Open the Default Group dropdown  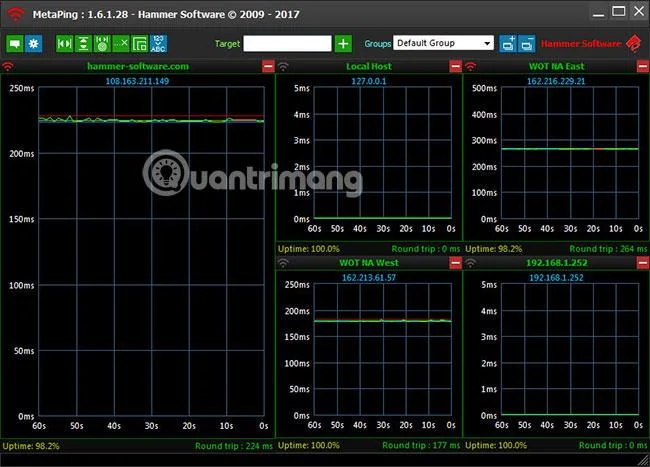[x=443, y=43]
